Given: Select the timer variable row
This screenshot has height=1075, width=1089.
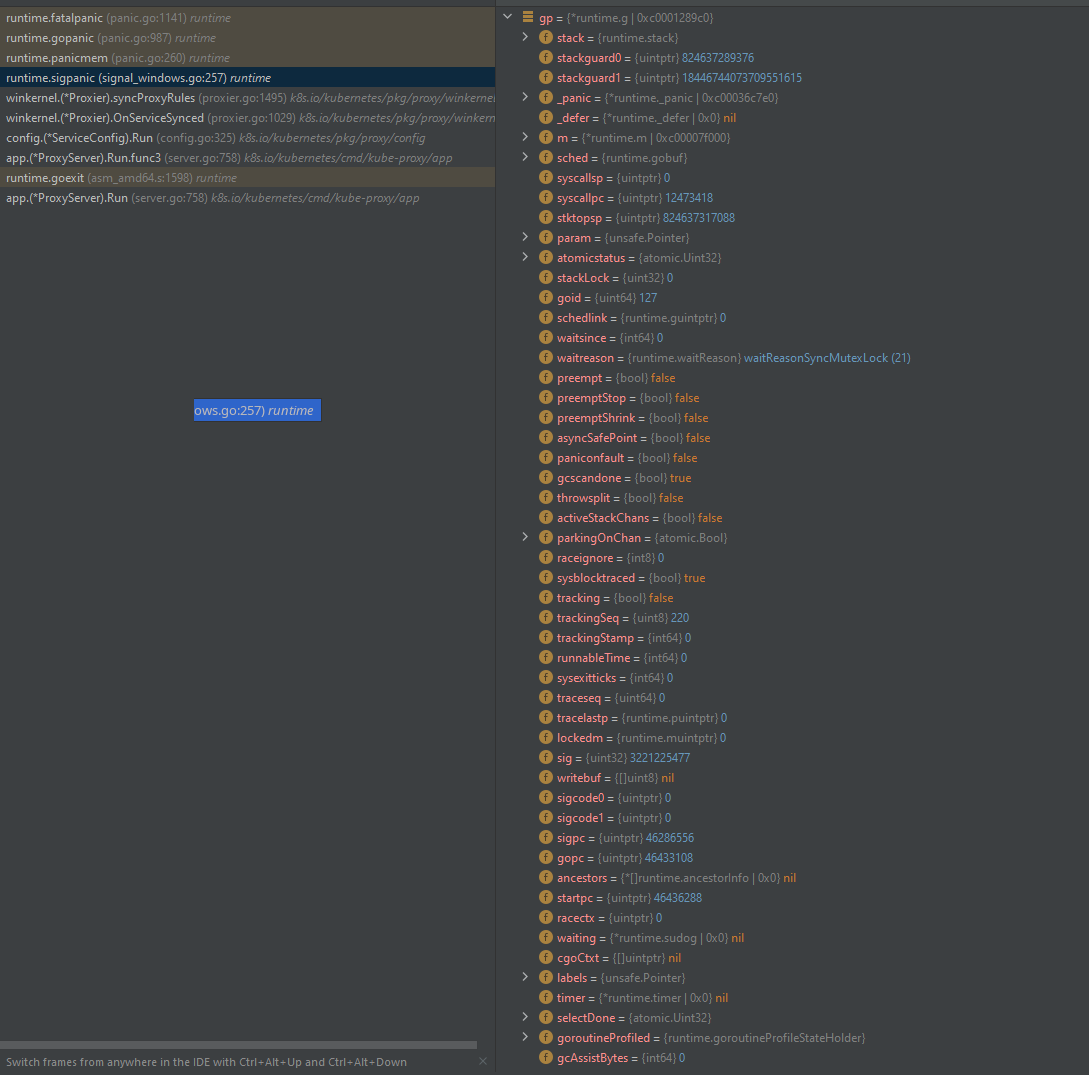Looking at the screenshot, I should coord(792,997).
